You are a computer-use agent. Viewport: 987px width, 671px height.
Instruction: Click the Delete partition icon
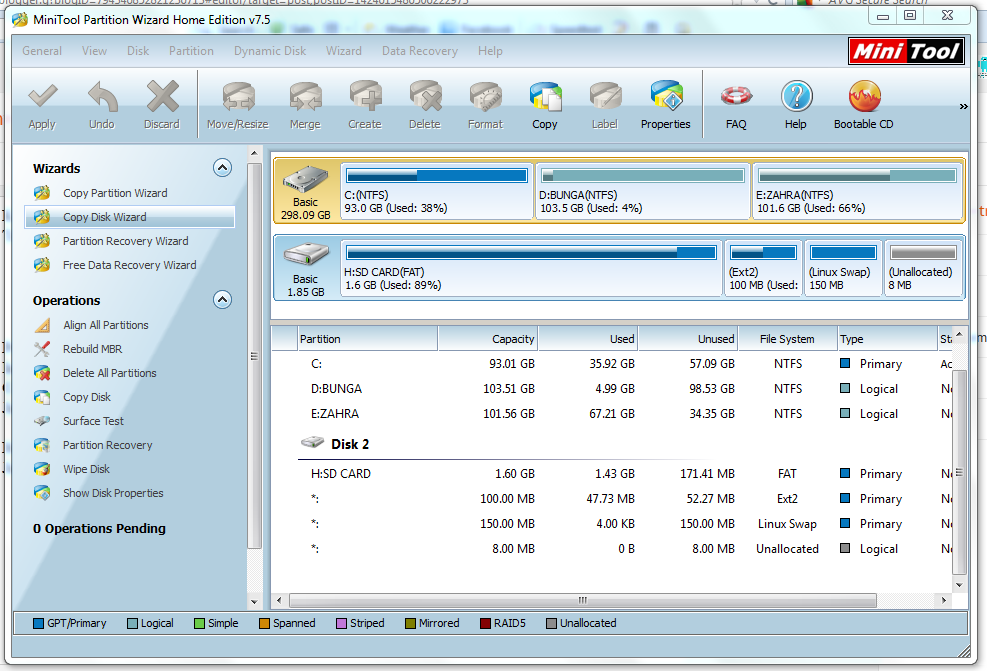tap(425, 98)
